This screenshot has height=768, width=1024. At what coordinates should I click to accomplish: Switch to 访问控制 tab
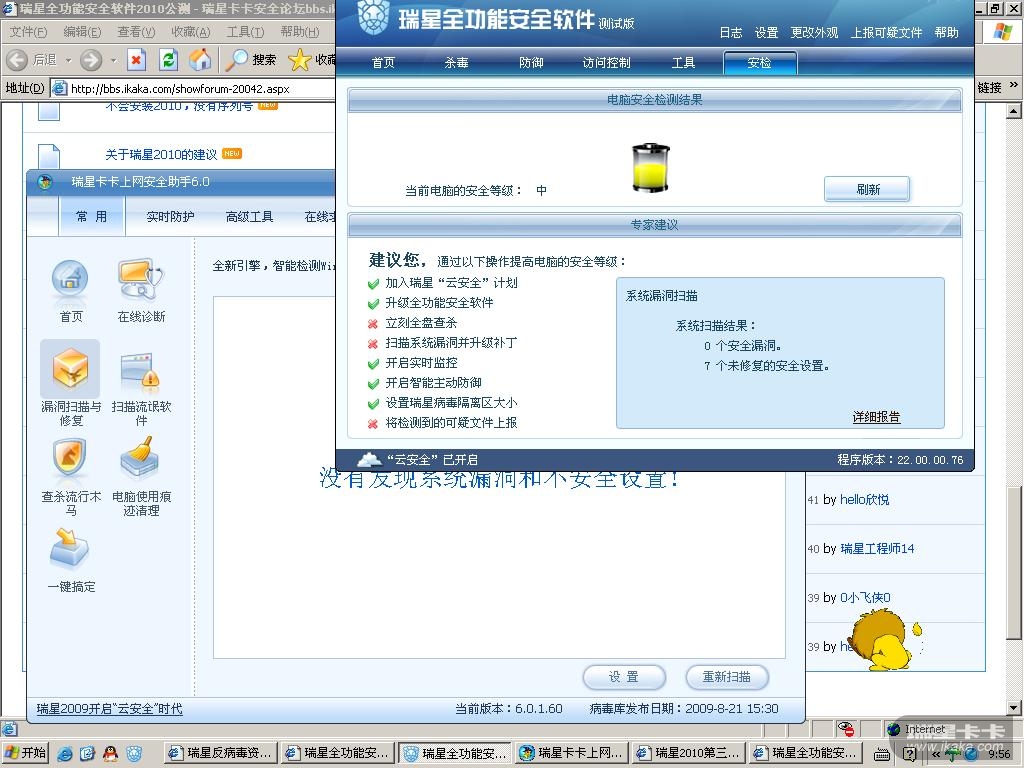[x=606, y=63]
